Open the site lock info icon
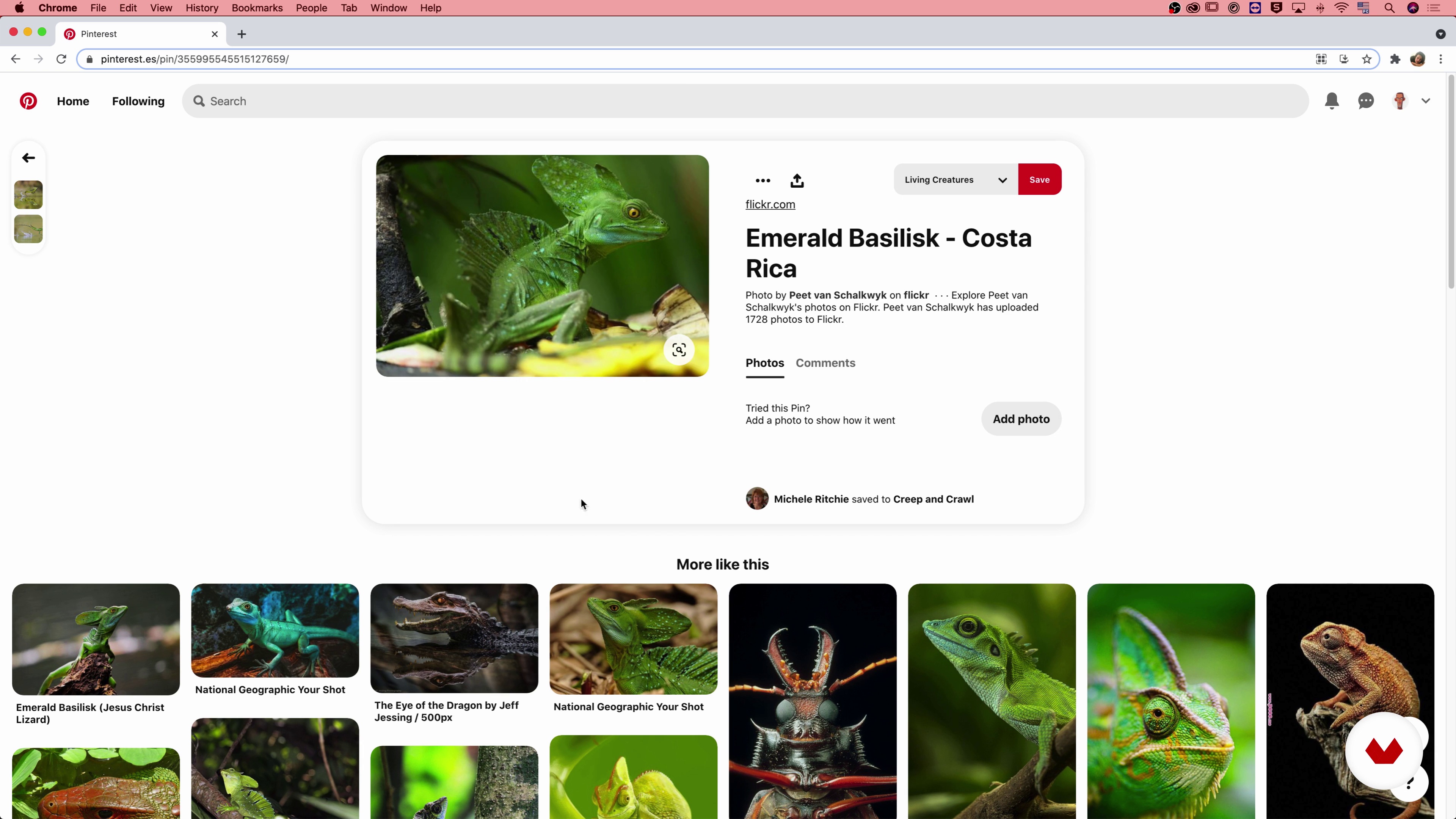This screenshot has width=1456, height=819. [89, 59]
